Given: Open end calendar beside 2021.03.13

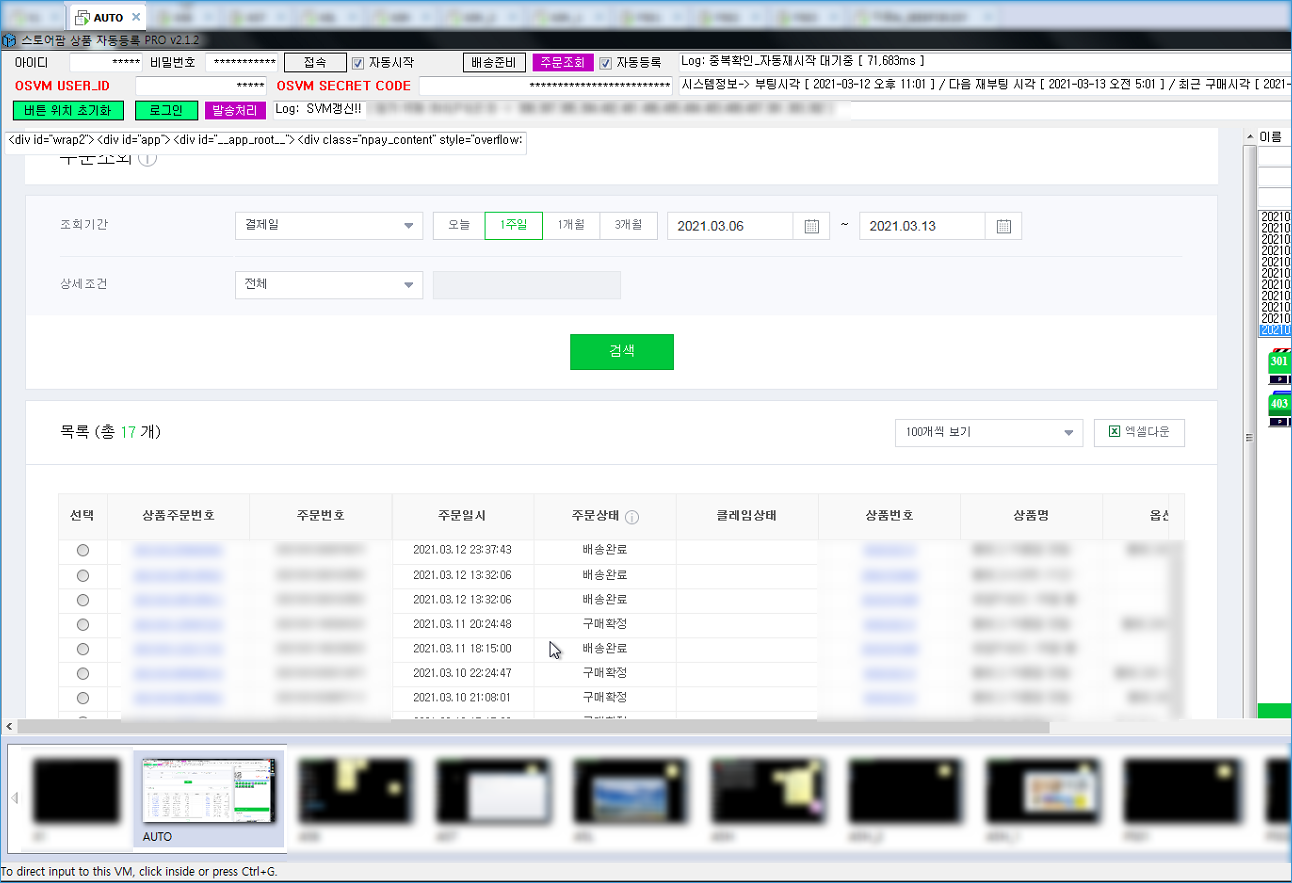Looking at the screenshot, I should (1003, 226).
